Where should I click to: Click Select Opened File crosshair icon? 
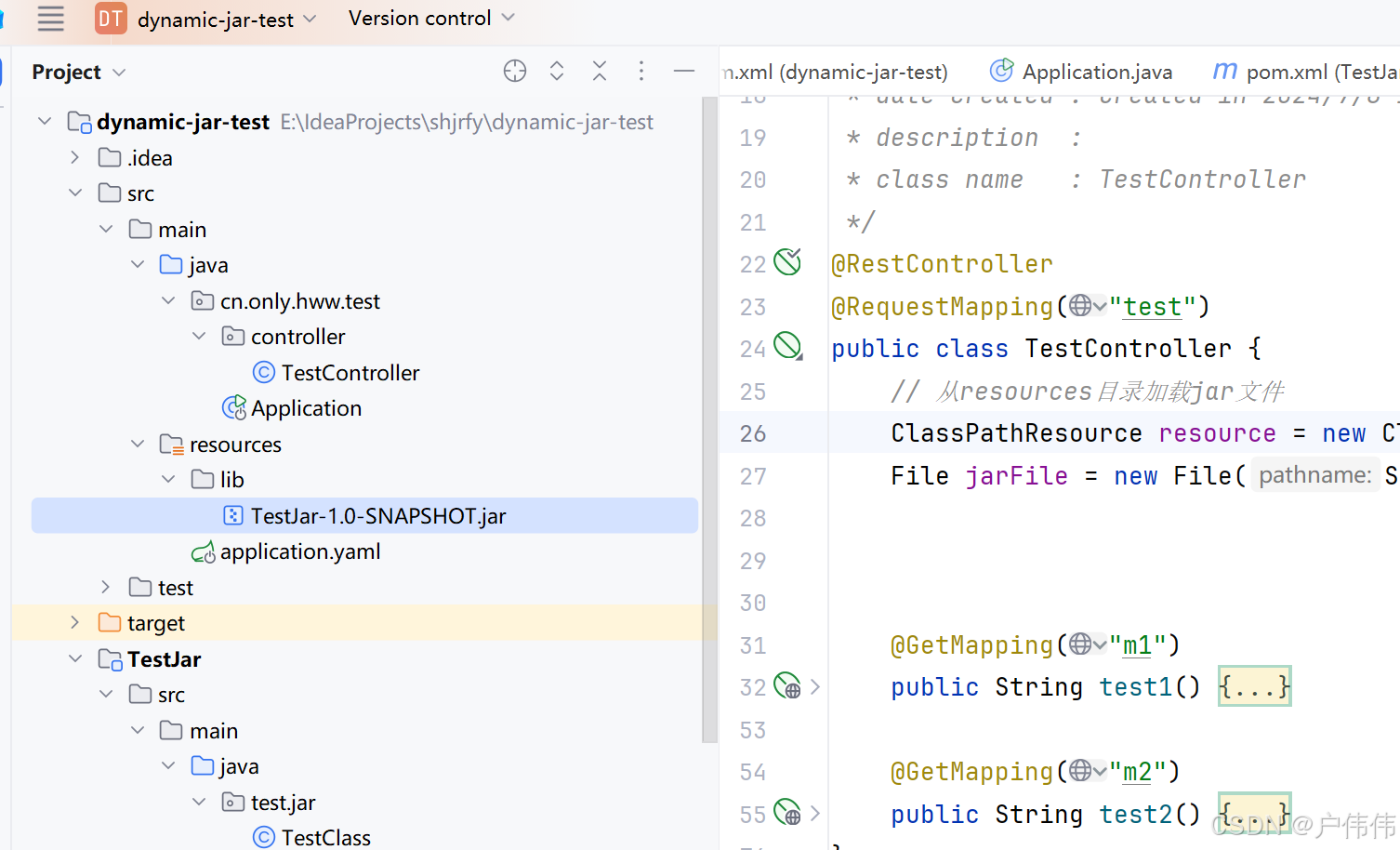coord(515,72)
